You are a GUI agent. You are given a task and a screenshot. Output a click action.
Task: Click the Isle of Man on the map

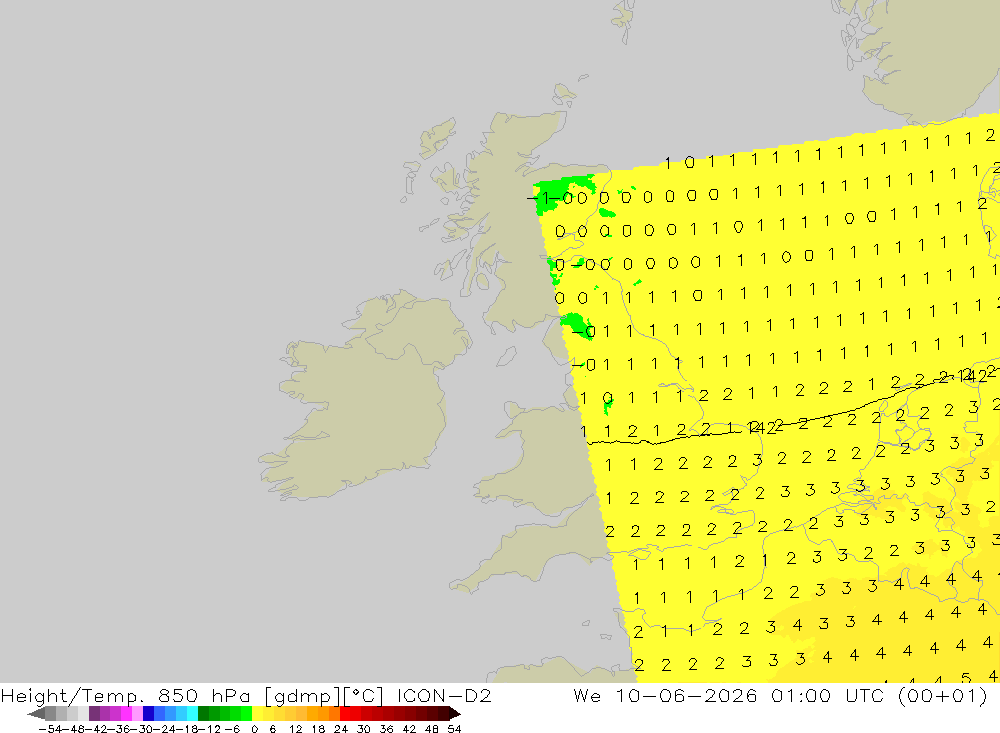tap(506, 356)
